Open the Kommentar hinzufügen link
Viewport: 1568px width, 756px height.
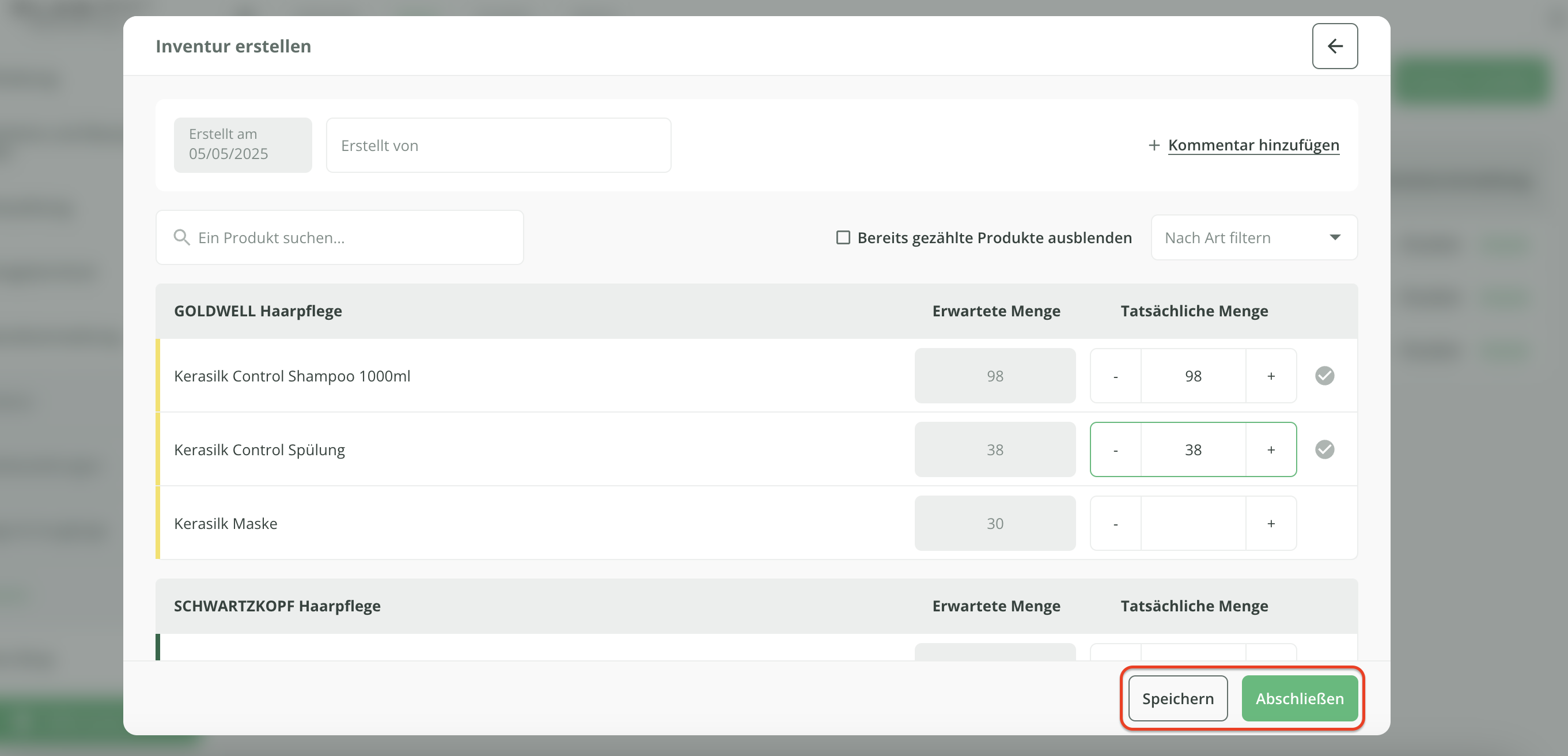click(x=1253, y=145)
